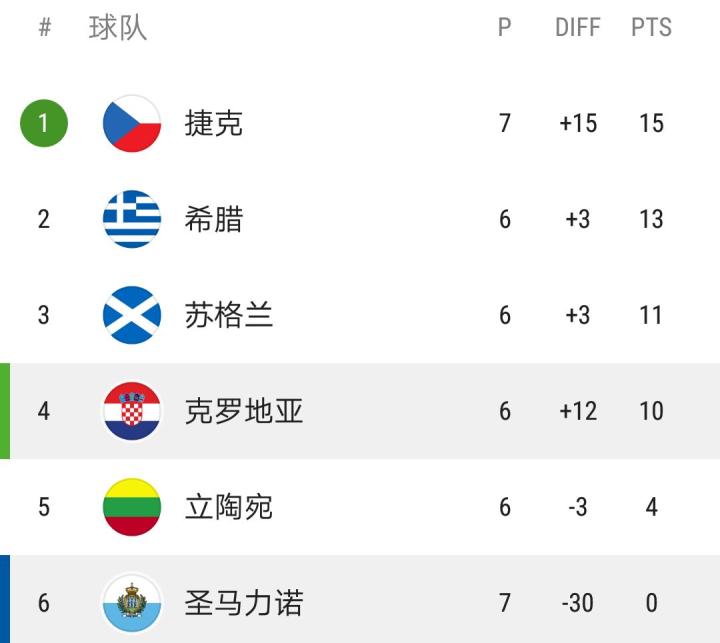The height and width of the screenshot is (643, 720).
Task: Select the highlighted 克罗地亚 row
Action: [x=360, y=411]
